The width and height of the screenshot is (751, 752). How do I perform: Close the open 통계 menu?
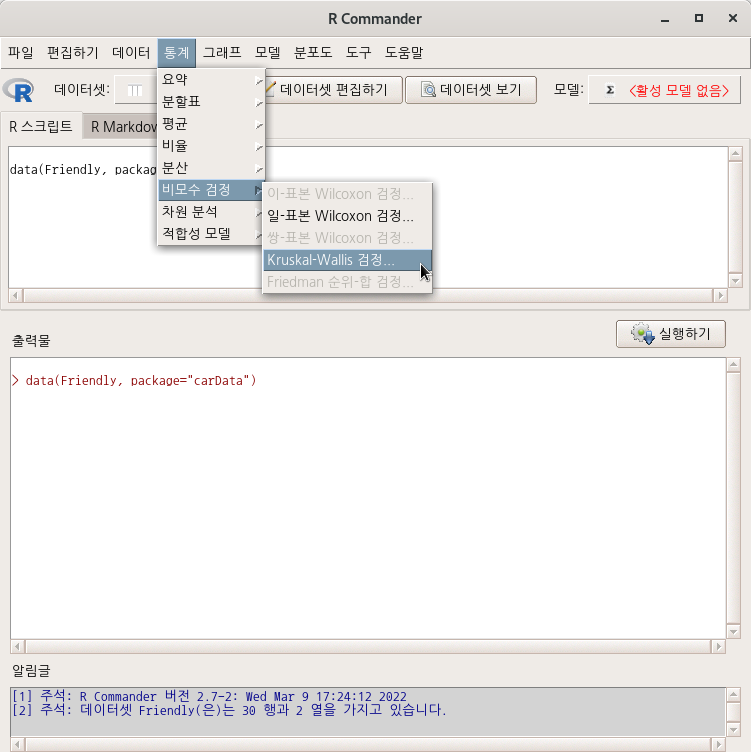pos(176,52)
